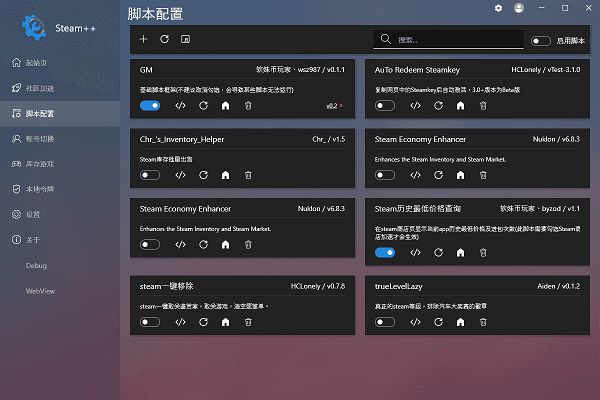The width and height of the screenshot is (600, 400).
Task: Delete the right-column Steam Economy Enhancer
Action: (x=483, y=175)
